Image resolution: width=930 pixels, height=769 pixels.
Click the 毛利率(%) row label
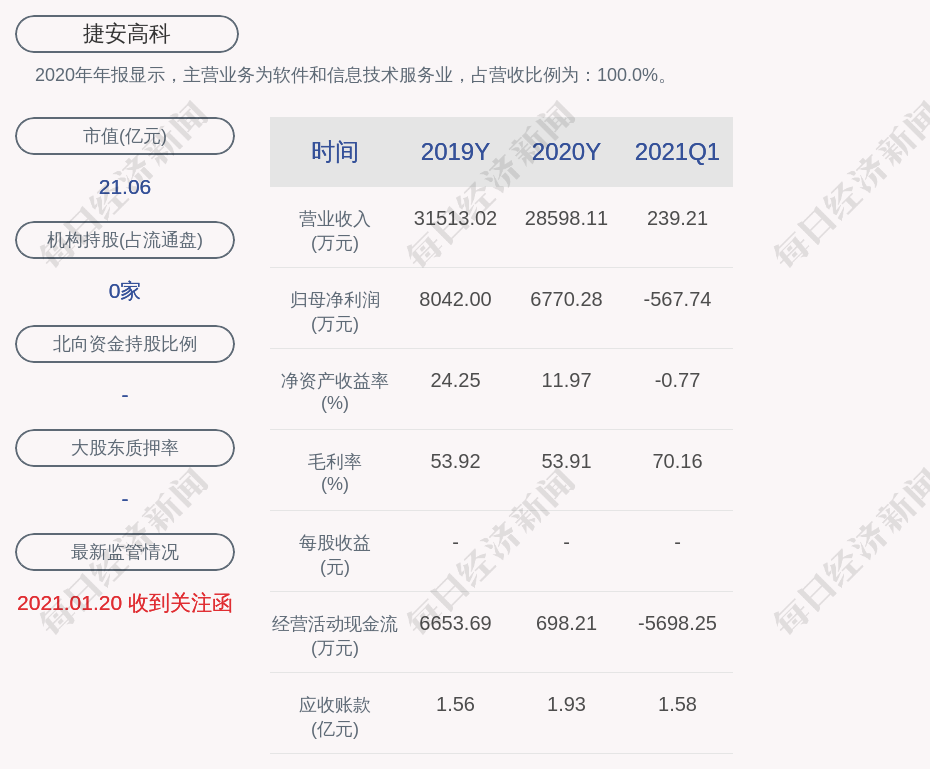tap(335, 473)
